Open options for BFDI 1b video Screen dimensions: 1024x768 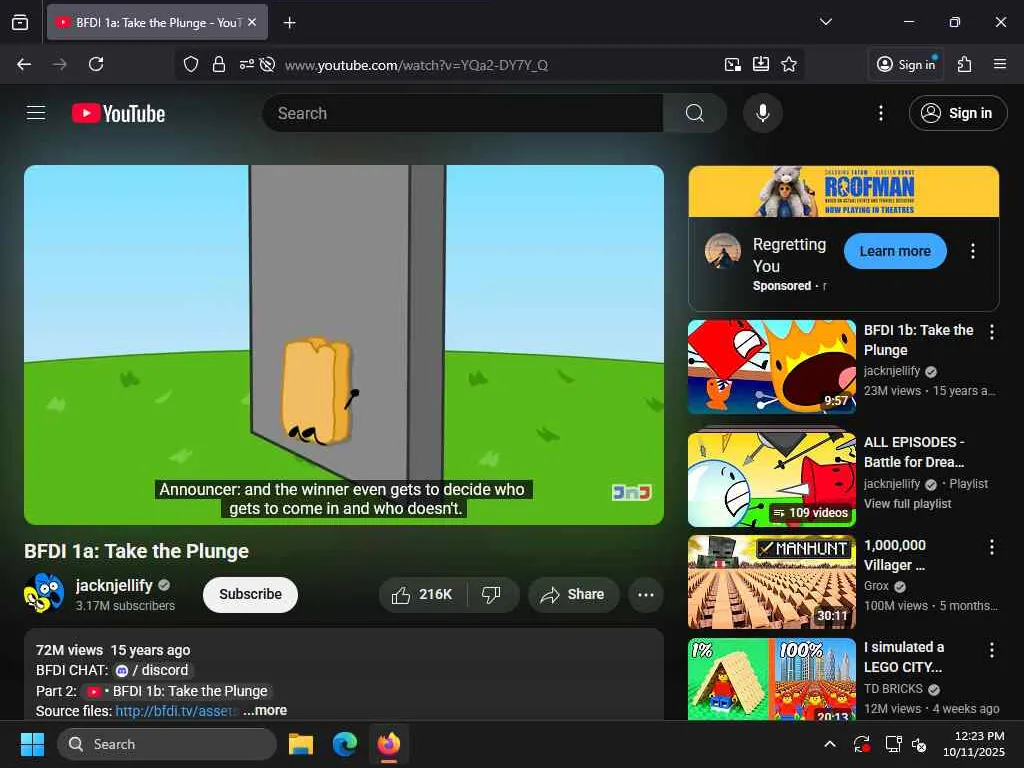coord(991,332)
